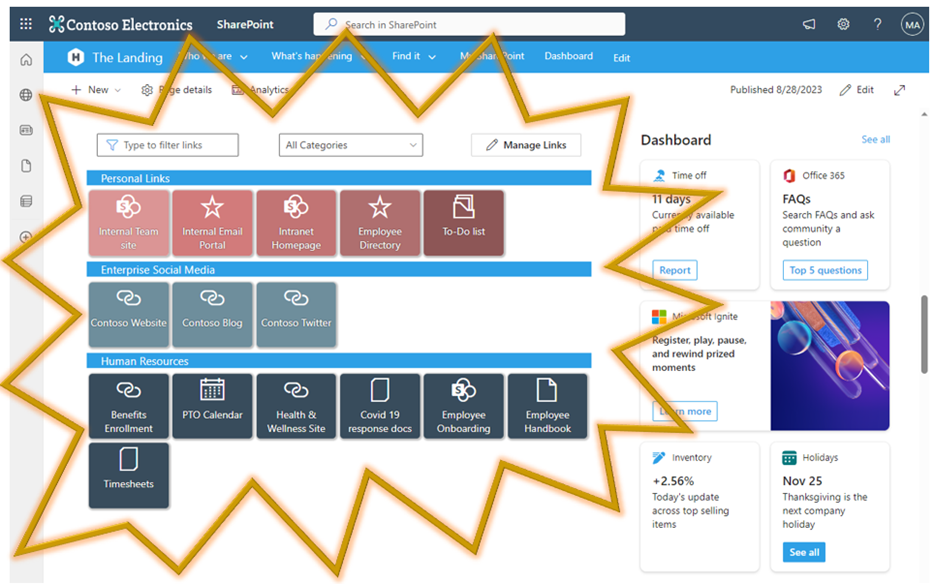Expand the New page dropdown
Screen dimensions: 934x584
tap(96, 90)
